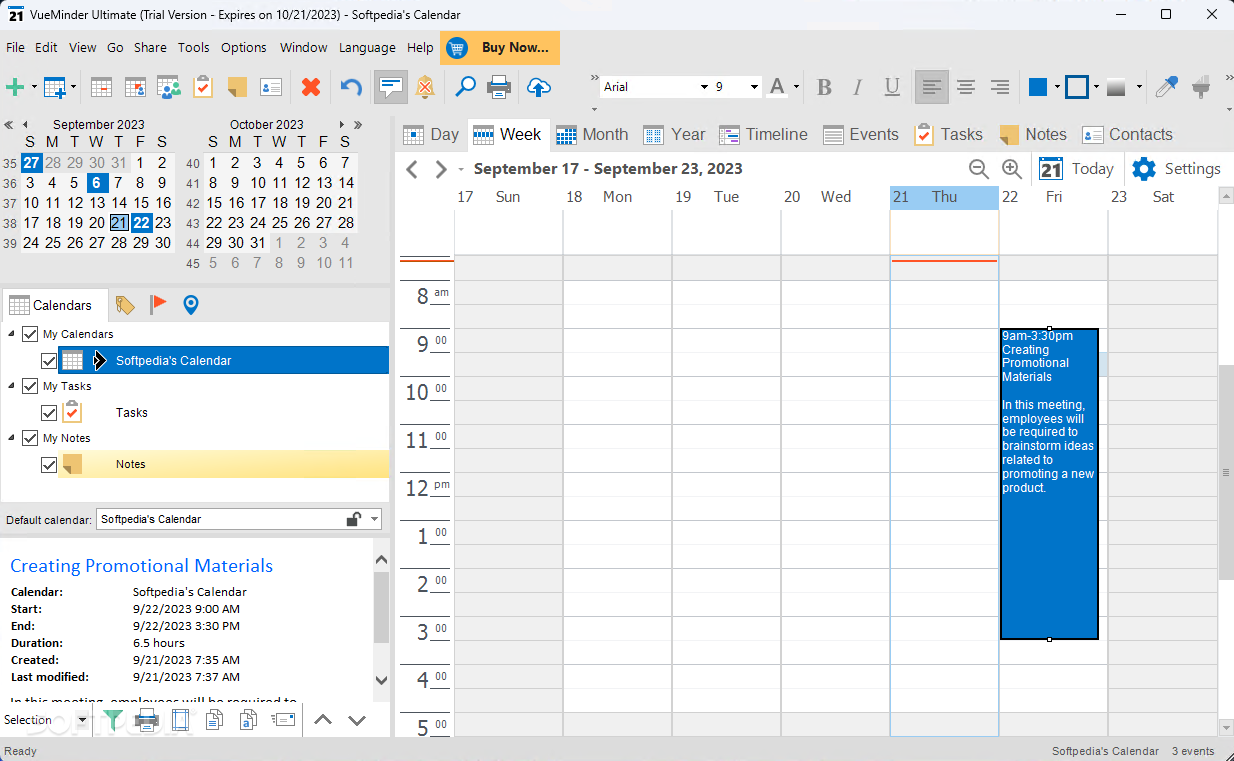Click the bell with X reminders icon
Screen dimensions: 1234x761
click(x=425, y=87)
